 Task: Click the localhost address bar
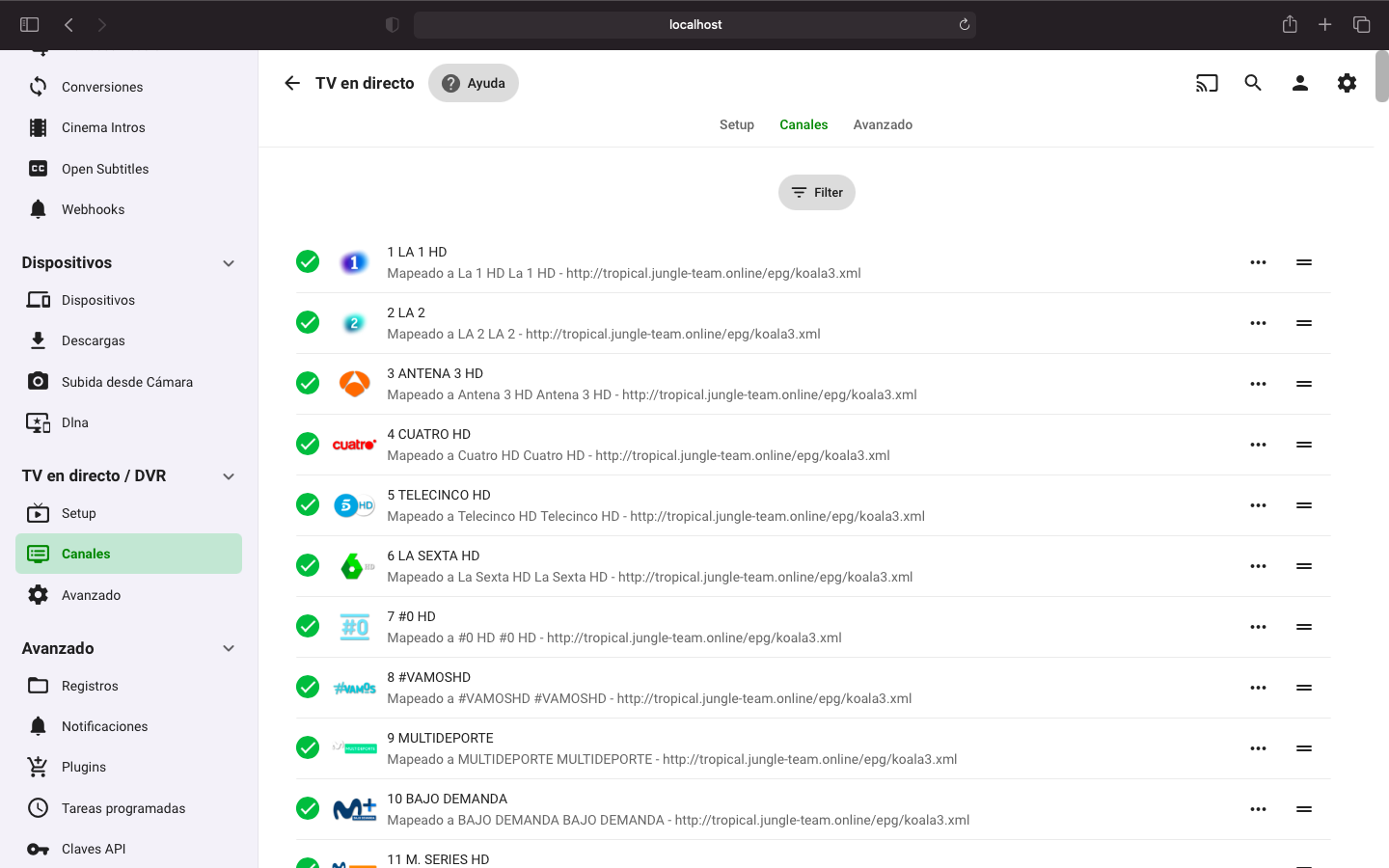click(x=694, y=25)
